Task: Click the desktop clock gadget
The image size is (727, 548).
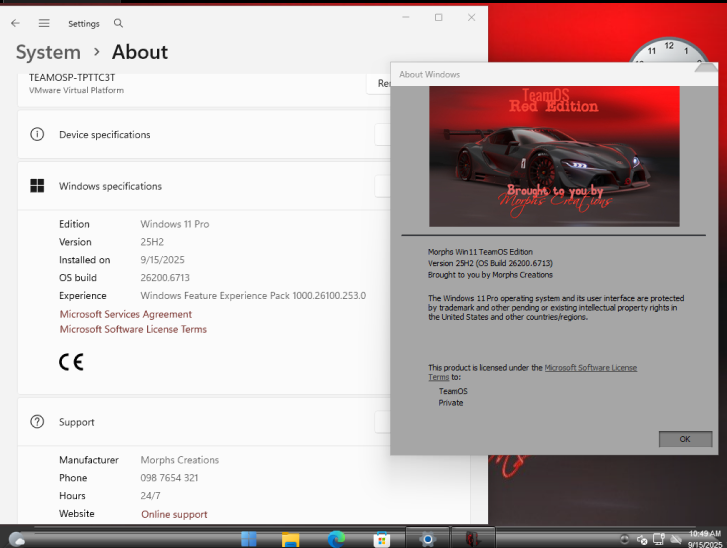Action: pyautogui.click(x=671, y=50)
